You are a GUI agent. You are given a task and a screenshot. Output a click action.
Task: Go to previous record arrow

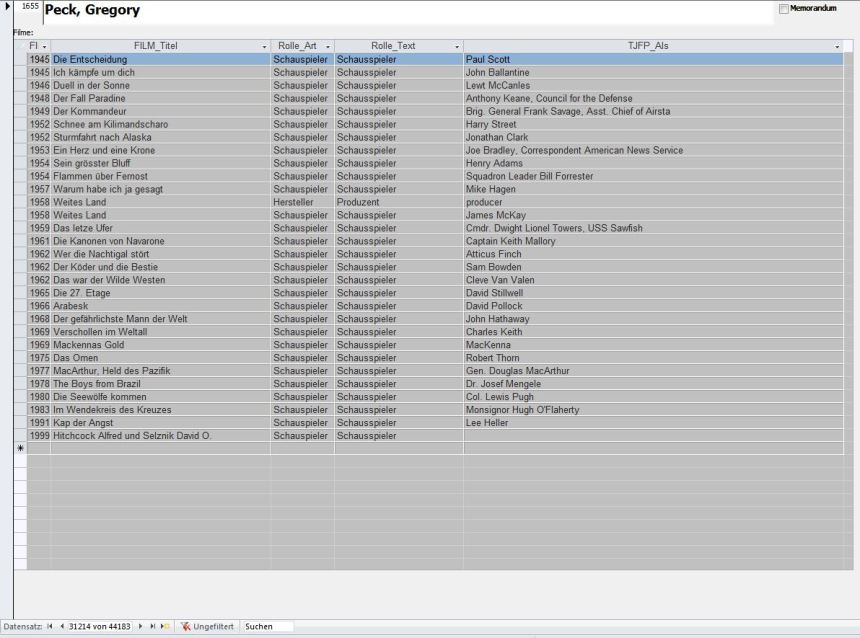(61, 627)
